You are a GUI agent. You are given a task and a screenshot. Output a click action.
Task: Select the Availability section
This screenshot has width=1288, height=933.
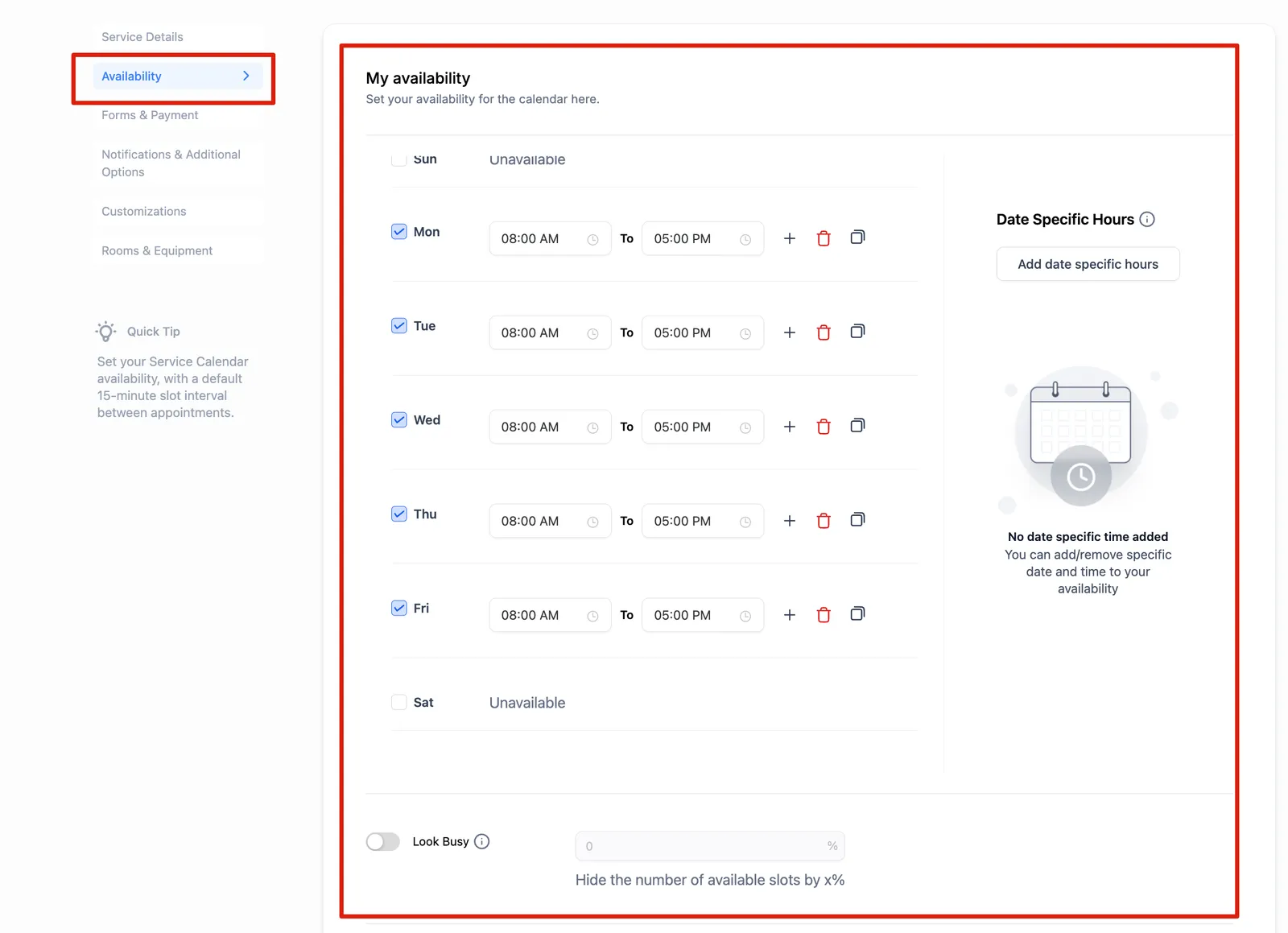(x=178, y=76)
